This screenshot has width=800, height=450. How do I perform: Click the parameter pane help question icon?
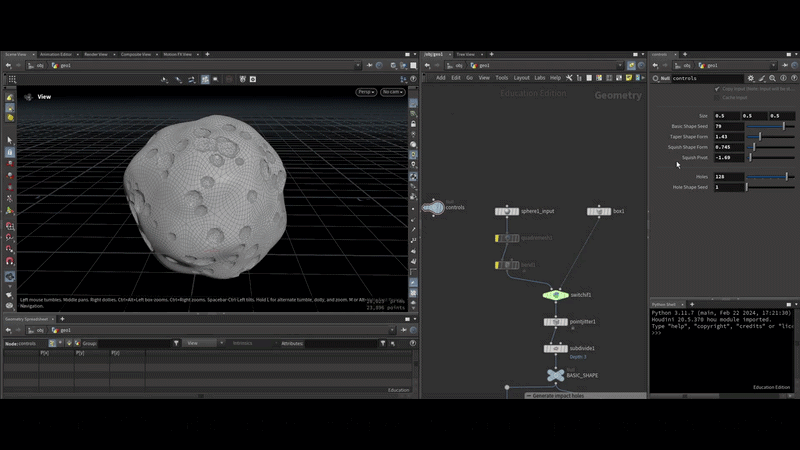pos(794,78)
